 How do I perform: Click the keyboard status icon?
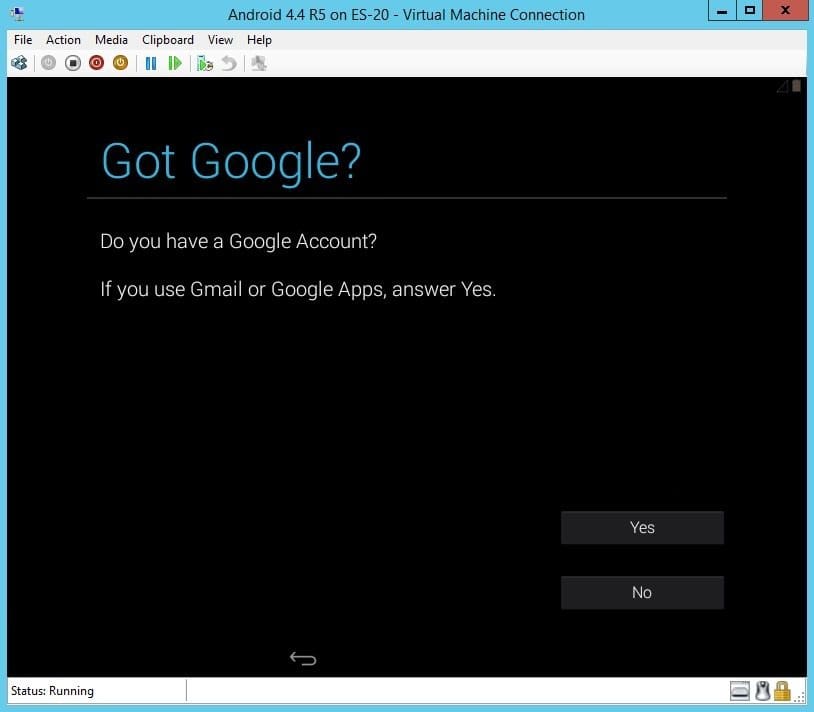(740, 691)
